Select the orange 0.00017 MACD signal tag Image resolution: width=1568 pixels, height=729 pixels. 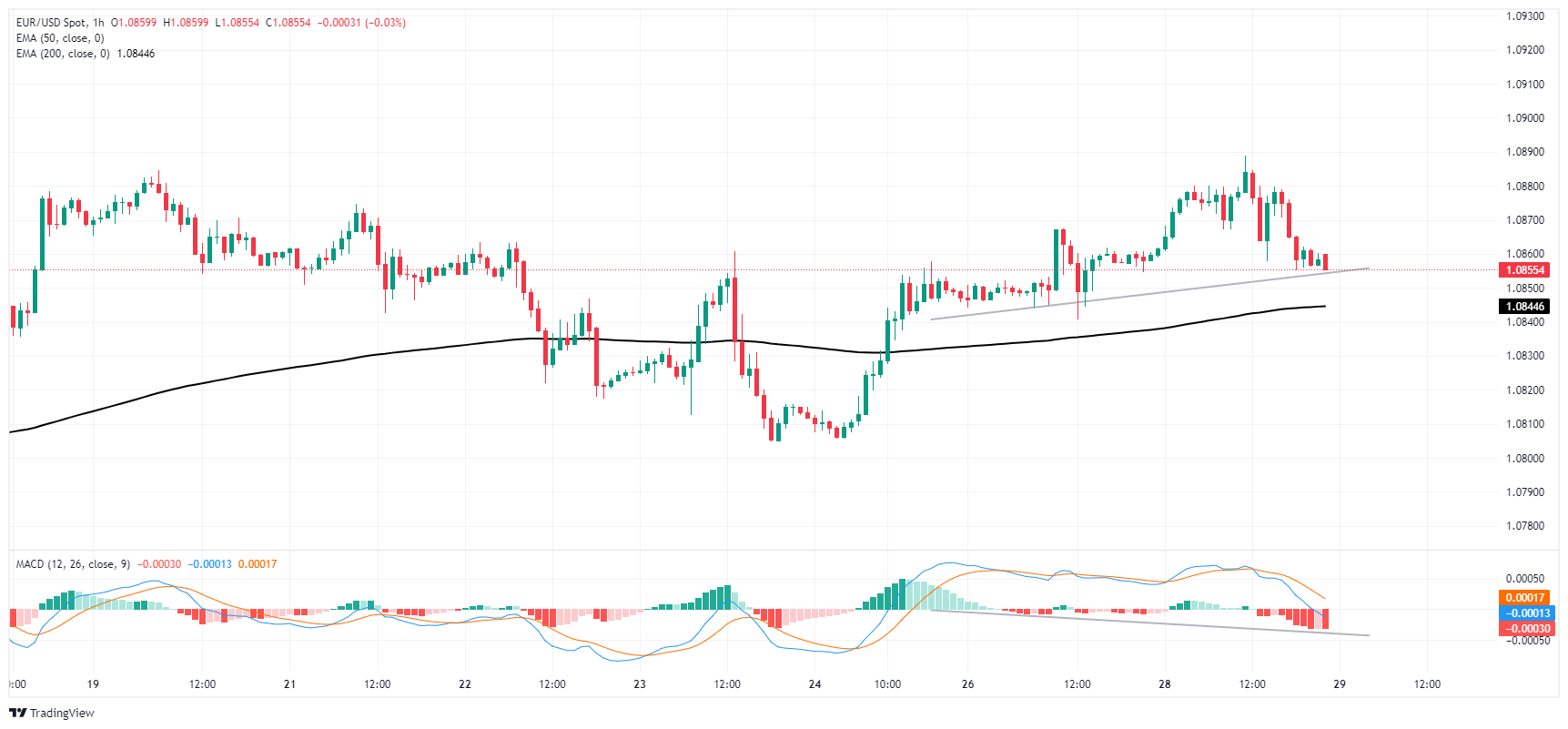1524,598
